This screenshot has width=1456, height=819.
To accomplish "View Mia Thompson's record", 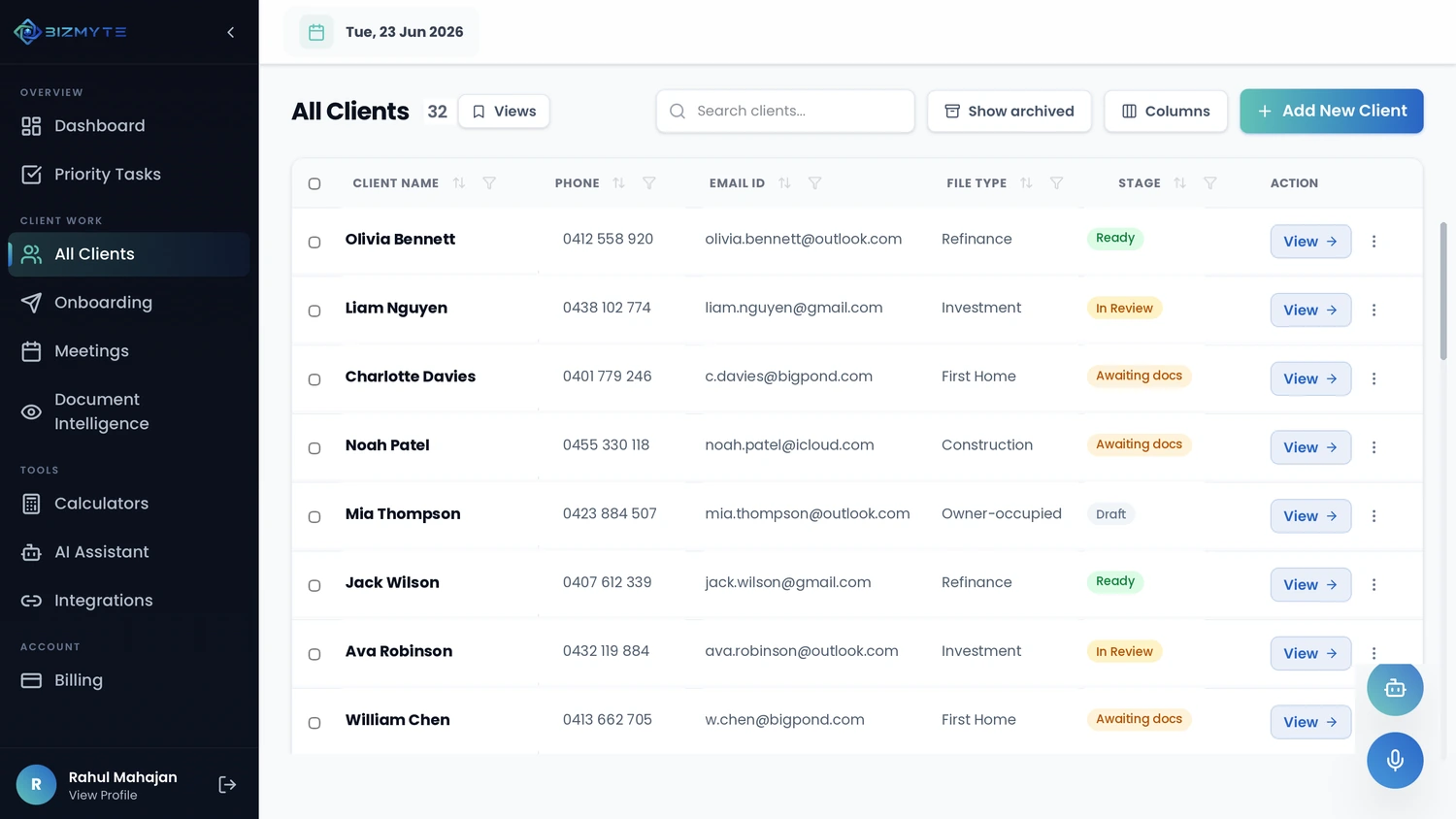I will 1310,516.
